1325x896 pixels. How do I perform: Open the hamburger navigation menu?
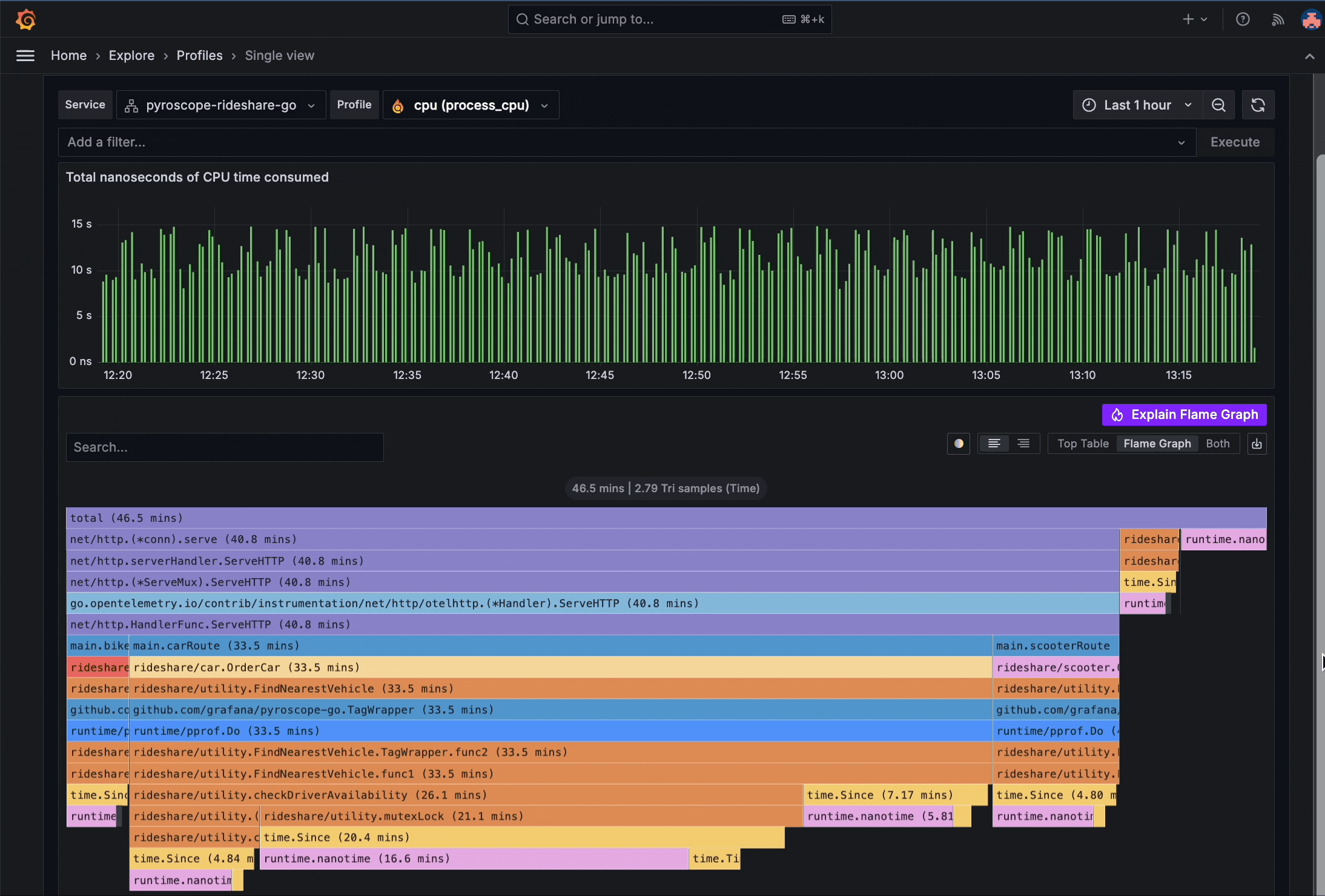click(x=25, y=55)
